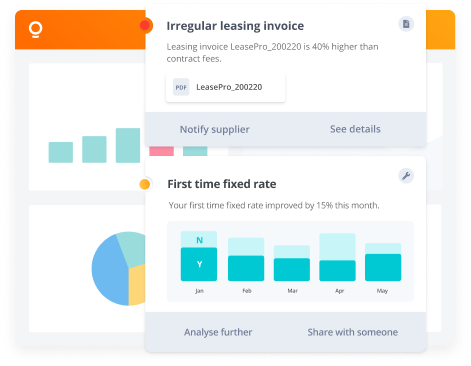Click Analyse further button
Viewport: 471px width, 366px height.
[x=218, y=332]
